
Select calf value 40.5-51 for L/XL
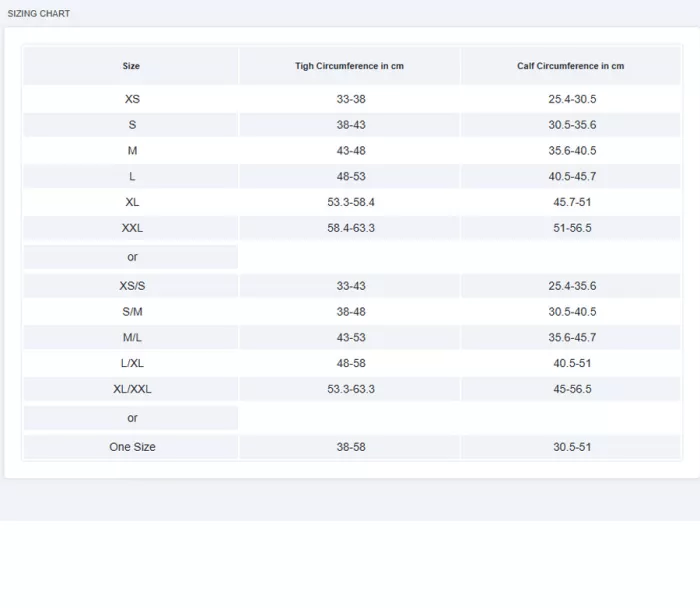pyautogui.click(x=572, y=363)
